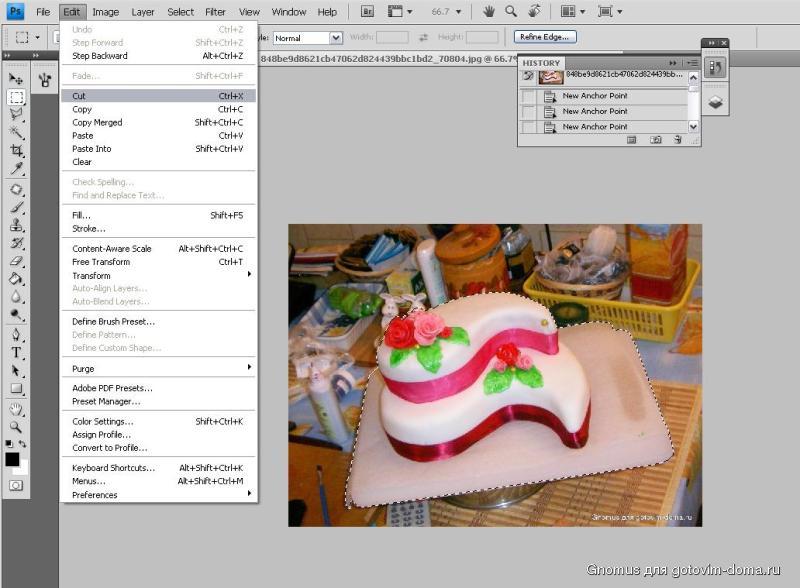The height and width of the screenshot is (588, 800).
Task: Select the Blur tool
Action: pos(16,297)
